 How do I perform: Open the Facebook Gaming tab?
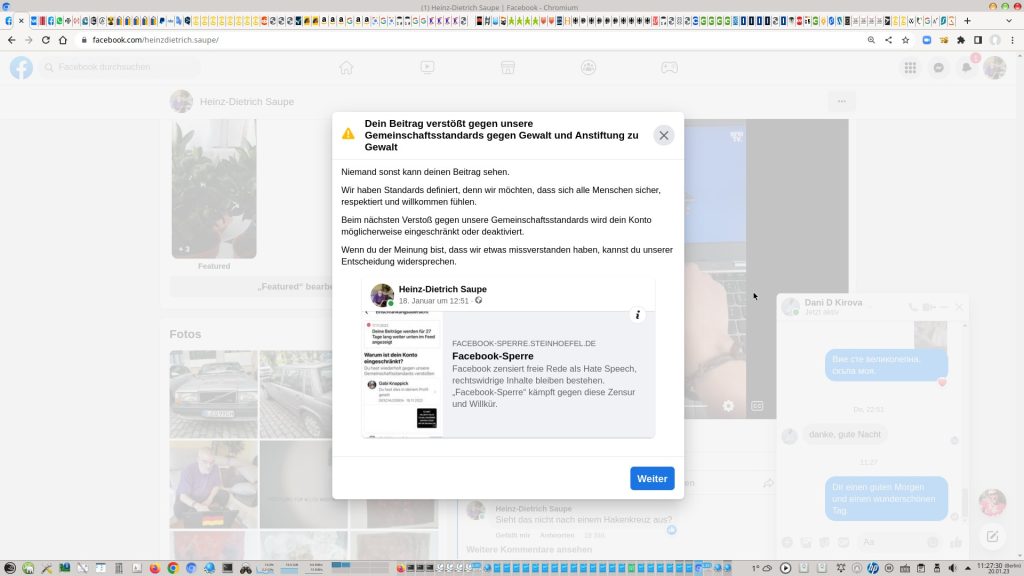pos(669,67)
